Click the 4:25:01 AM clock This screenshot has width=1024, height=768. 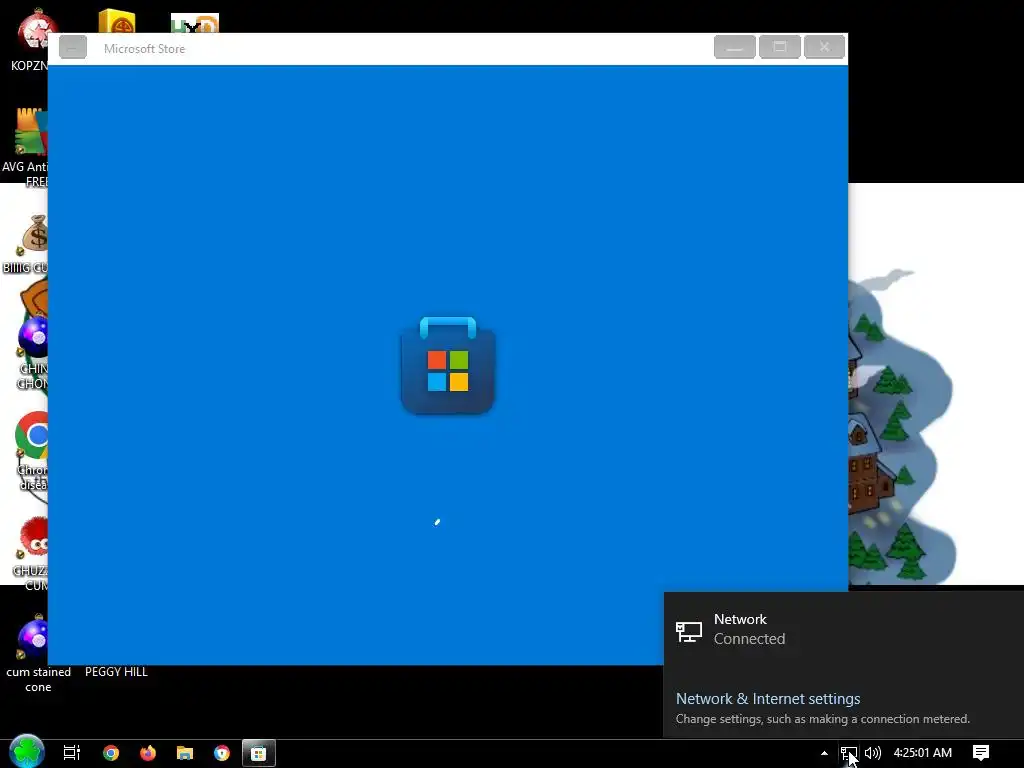point(923,753)
